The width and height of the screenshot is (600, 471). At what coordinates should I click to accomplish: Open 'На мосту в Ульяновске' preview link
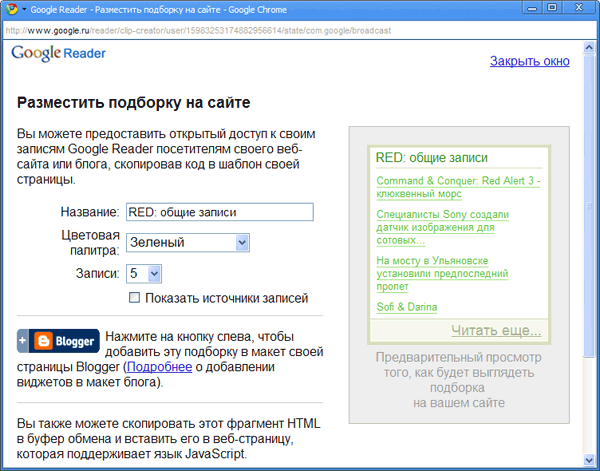point(442,273)
